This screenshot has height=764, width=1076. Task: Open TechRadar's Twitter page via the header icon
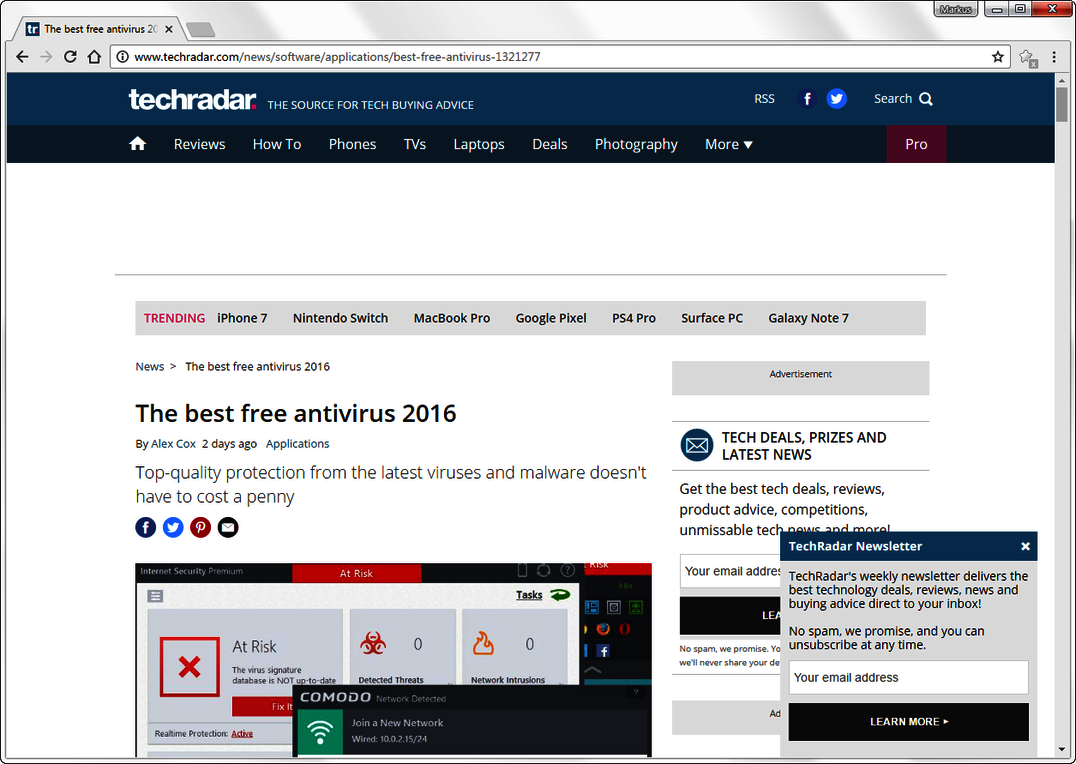pyautogui.click(x=836, y=98)
